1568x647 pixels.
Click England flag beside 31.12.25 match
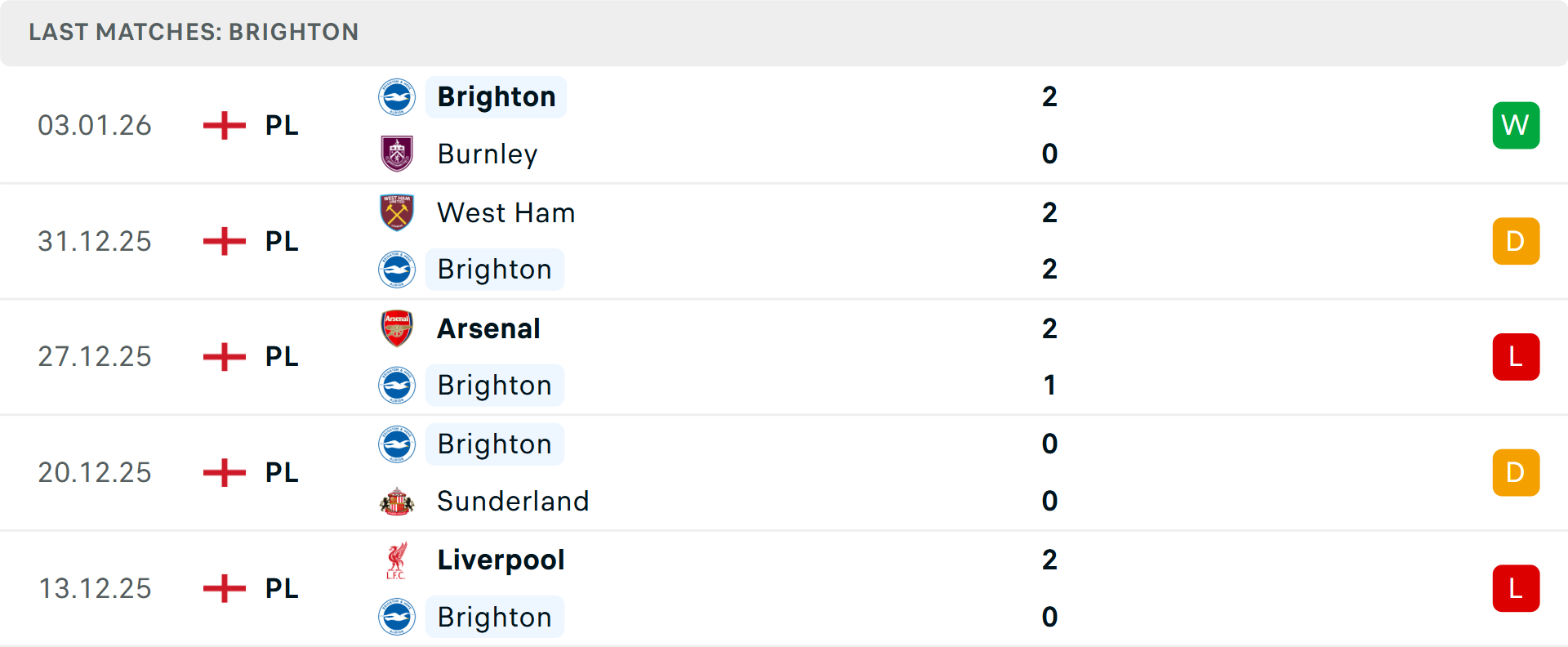tap(225, 241)
